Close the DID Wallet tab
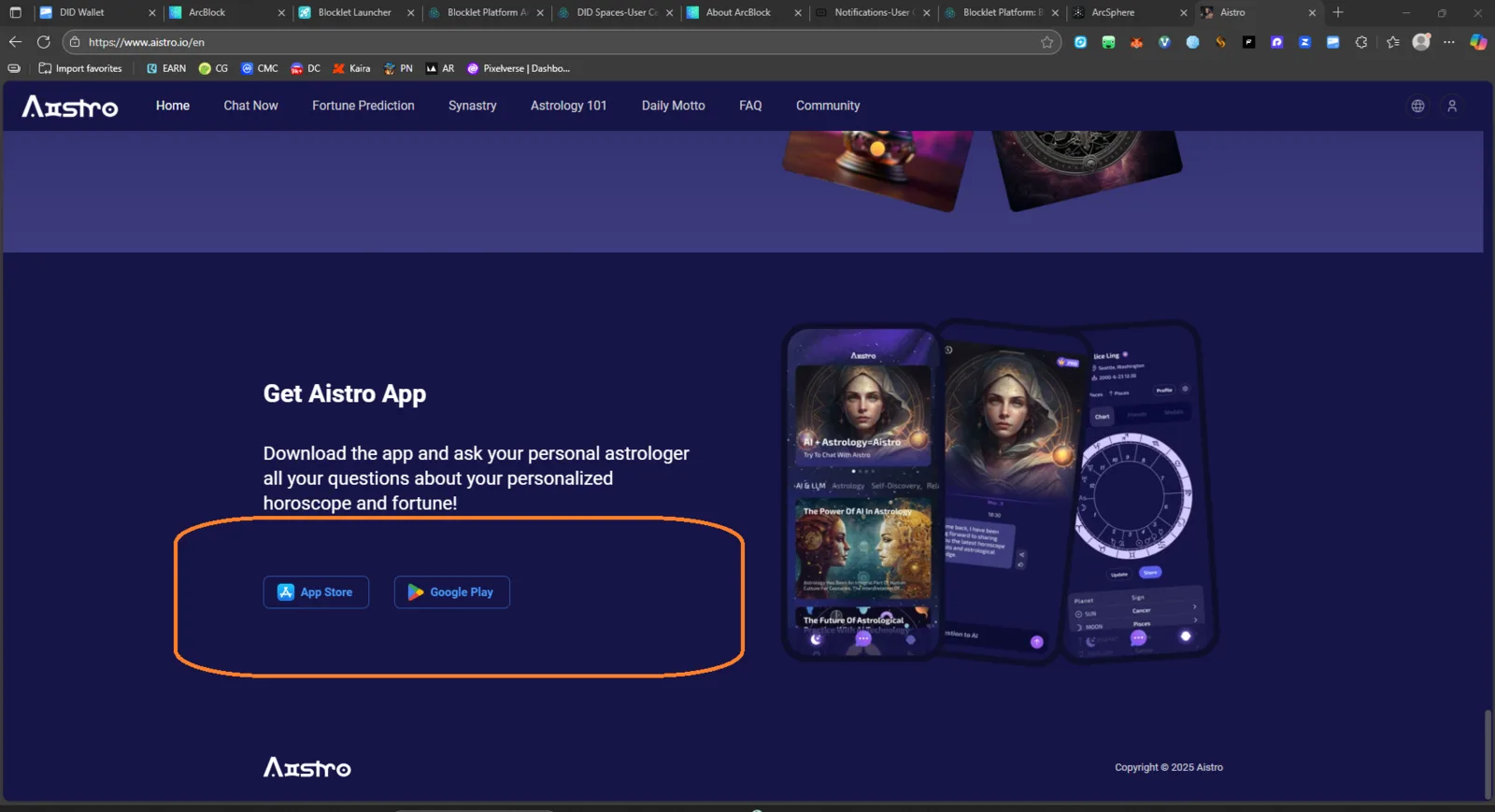The height and width of the screenshot is (812, 1495). [x=152, y=13]
